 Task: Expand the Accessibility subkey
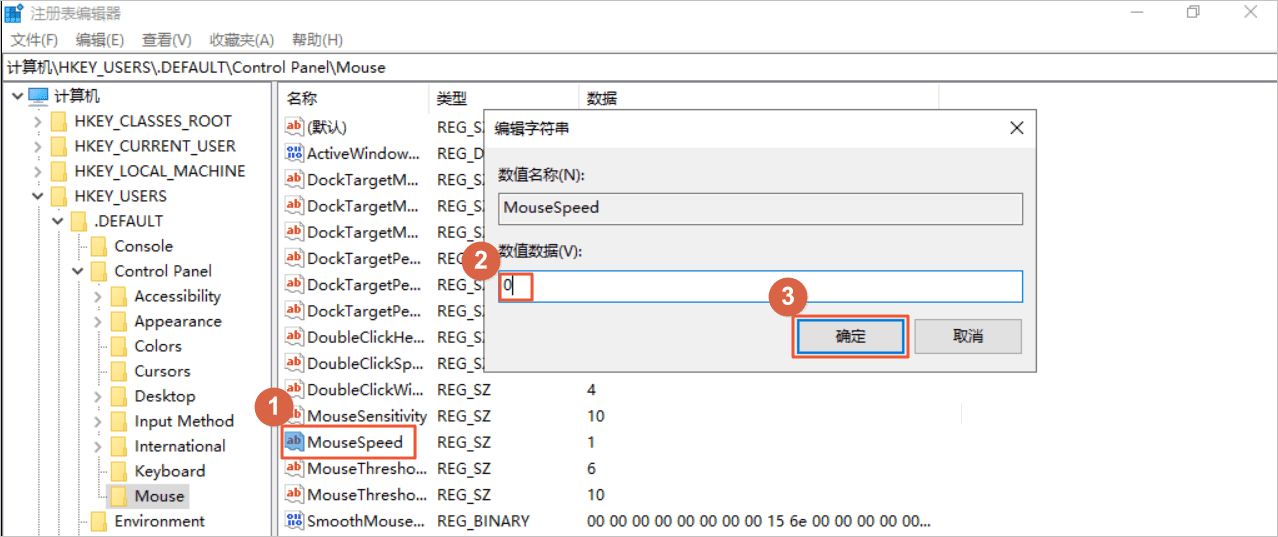click(x=97, y=297)
